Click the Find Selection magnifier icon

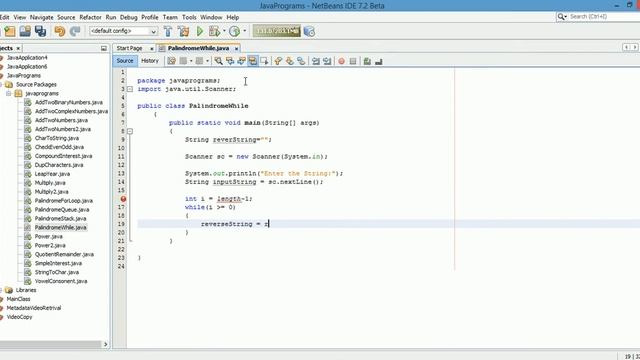coord(219,61)
